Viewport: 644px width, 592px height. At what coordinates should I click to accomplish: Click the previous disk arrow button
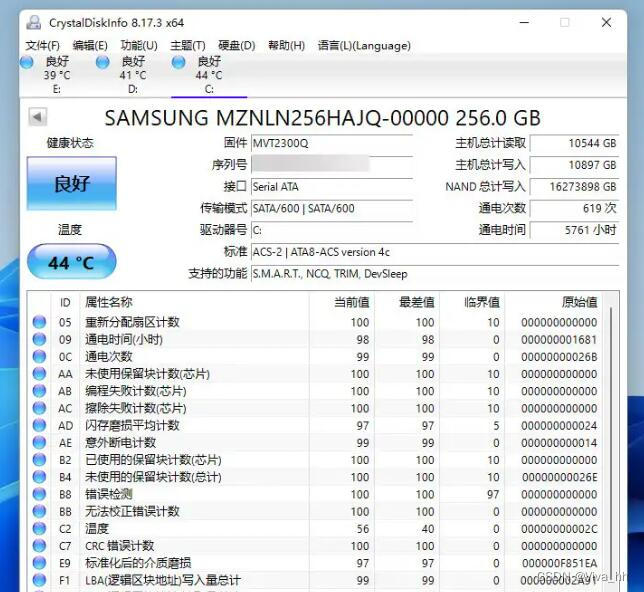pyautogui.click(x=37, y=117)
